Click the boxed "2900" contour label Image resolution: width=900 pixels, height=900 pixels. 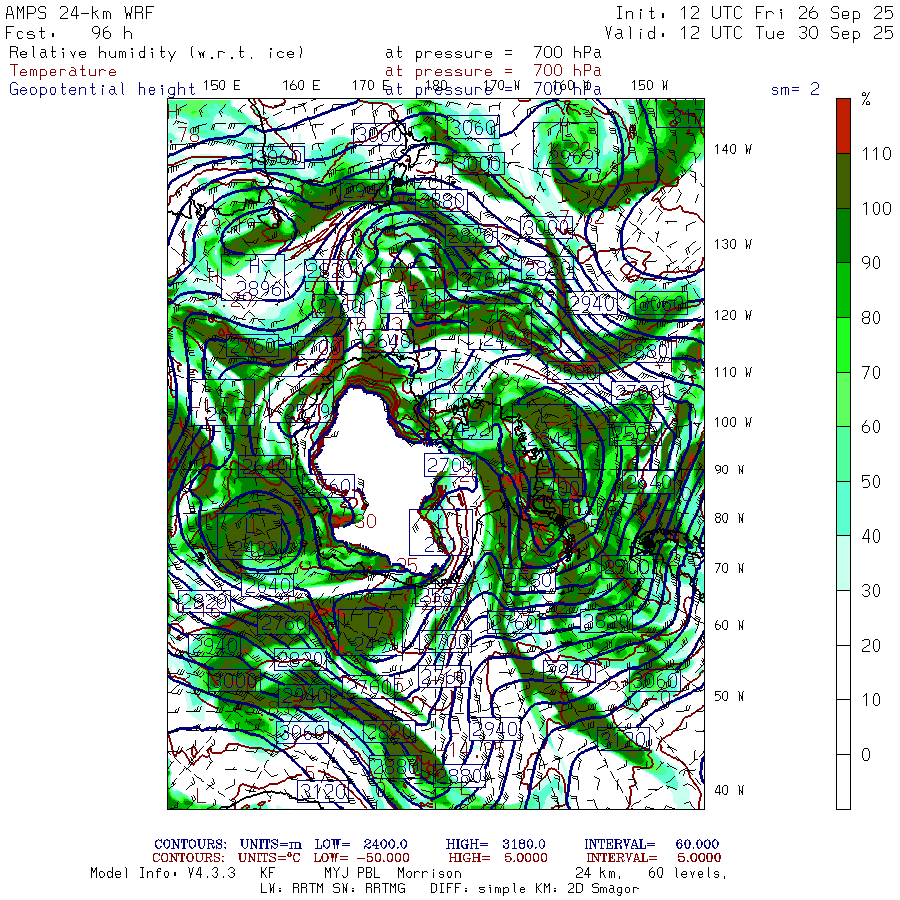627,567
